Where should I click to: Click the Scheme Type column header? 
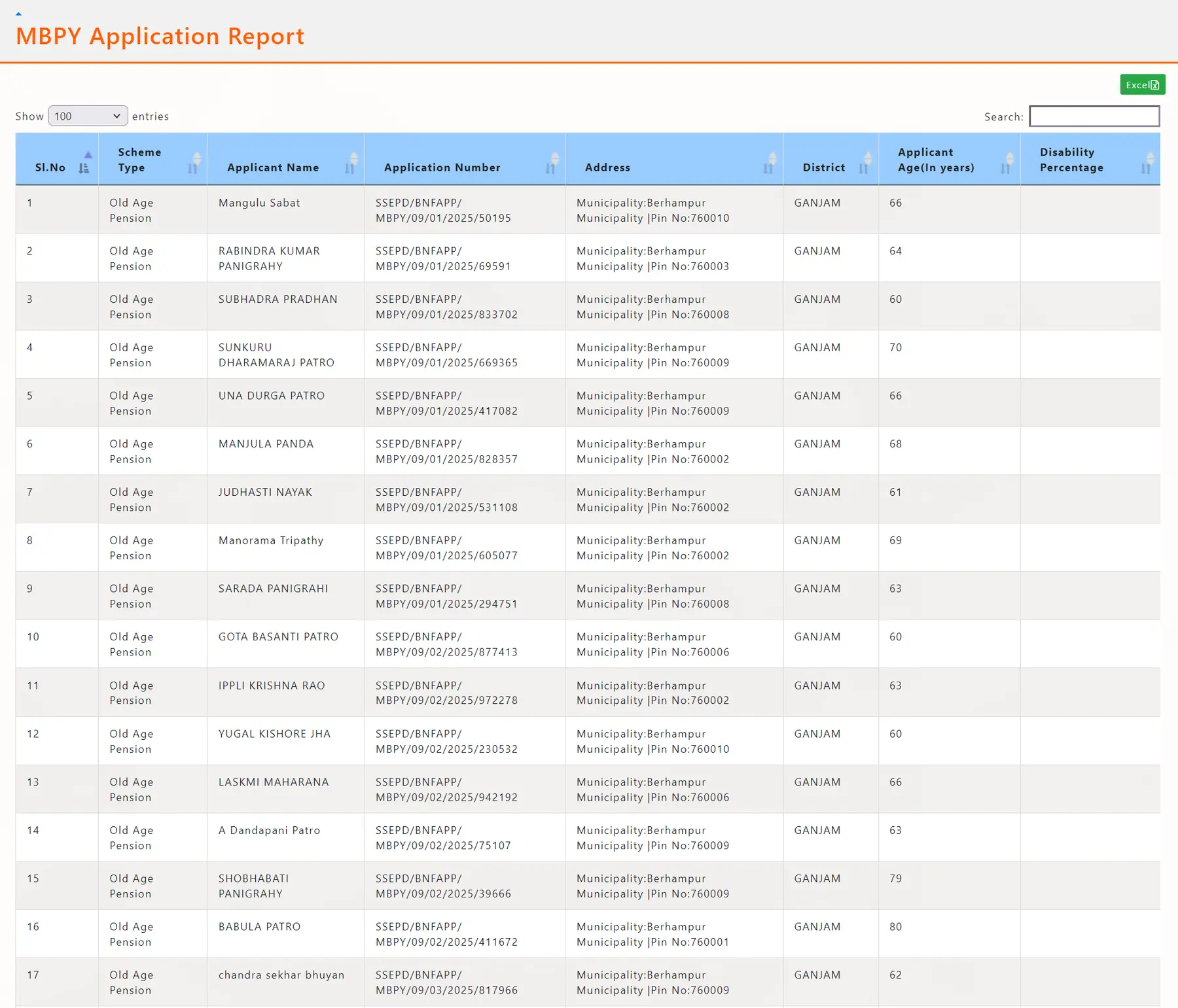coord(139,160)
